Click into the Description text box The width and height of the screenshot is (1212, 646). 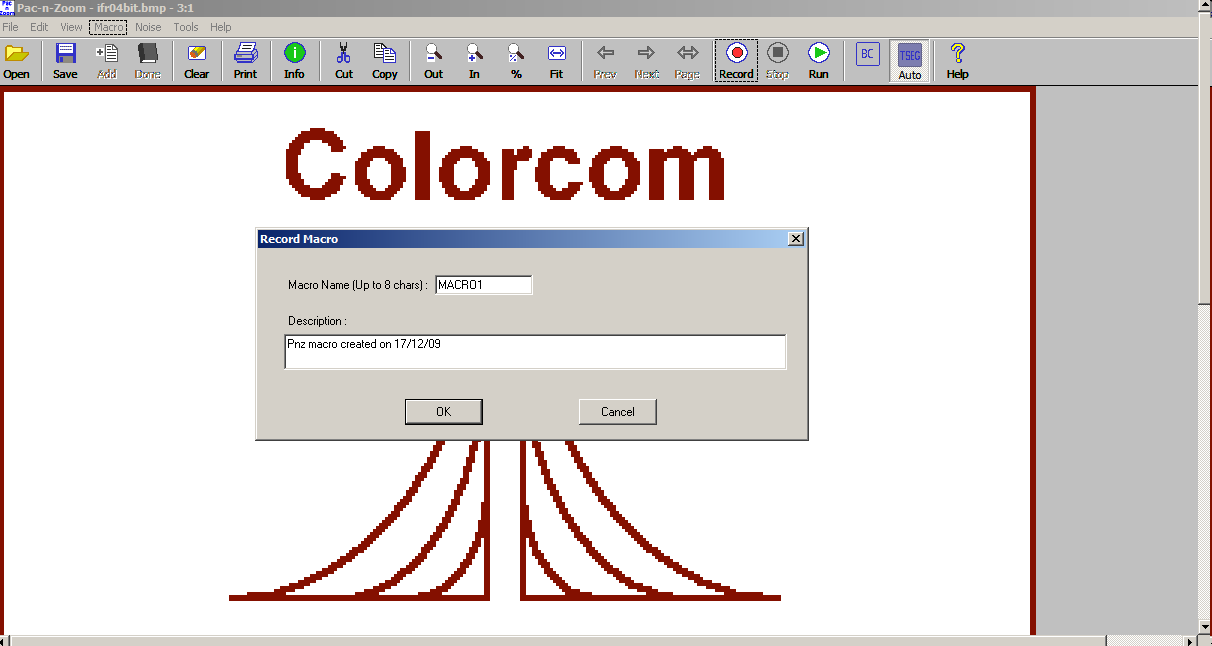[535, 352]
